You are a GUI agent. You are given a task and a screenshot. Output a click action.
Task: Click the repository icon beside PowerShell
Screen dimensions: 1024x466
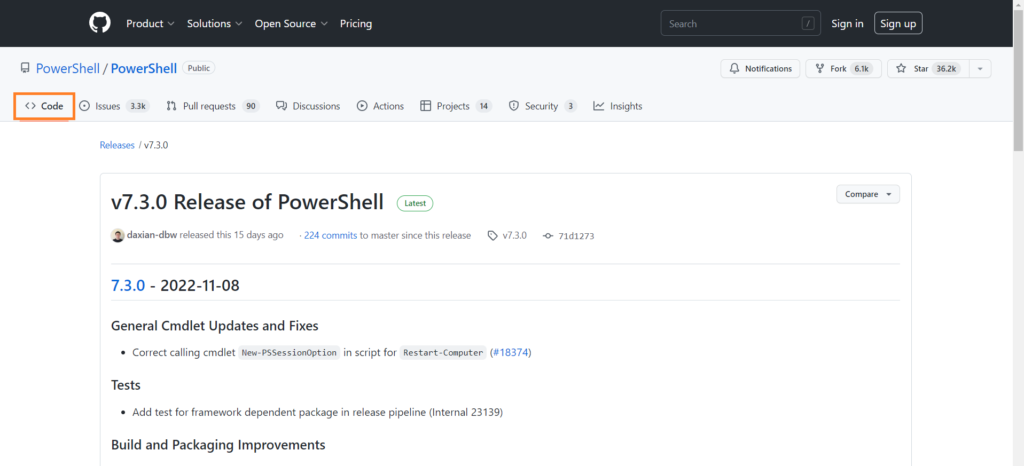25,68
